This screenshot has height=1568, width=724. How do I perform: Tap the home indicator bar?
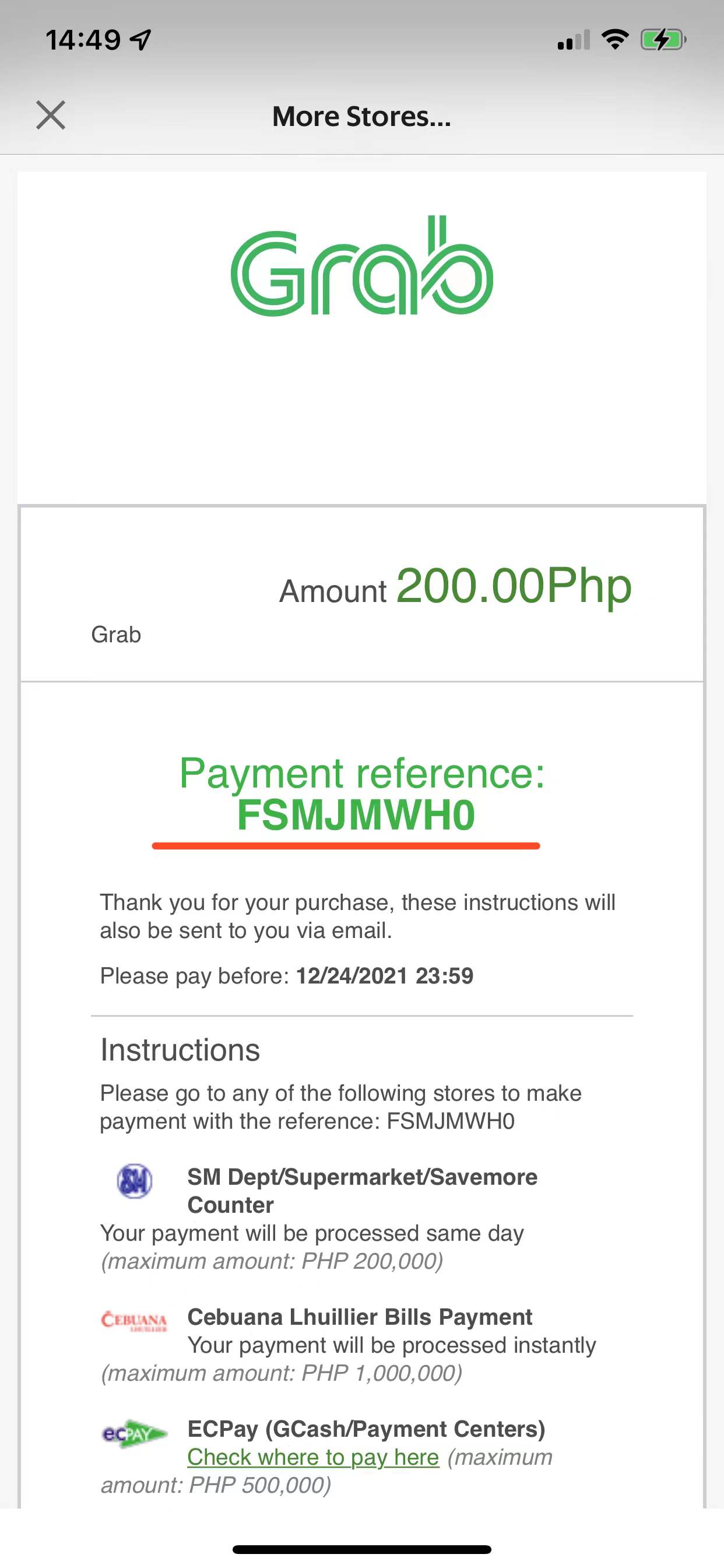point(362,1549)
